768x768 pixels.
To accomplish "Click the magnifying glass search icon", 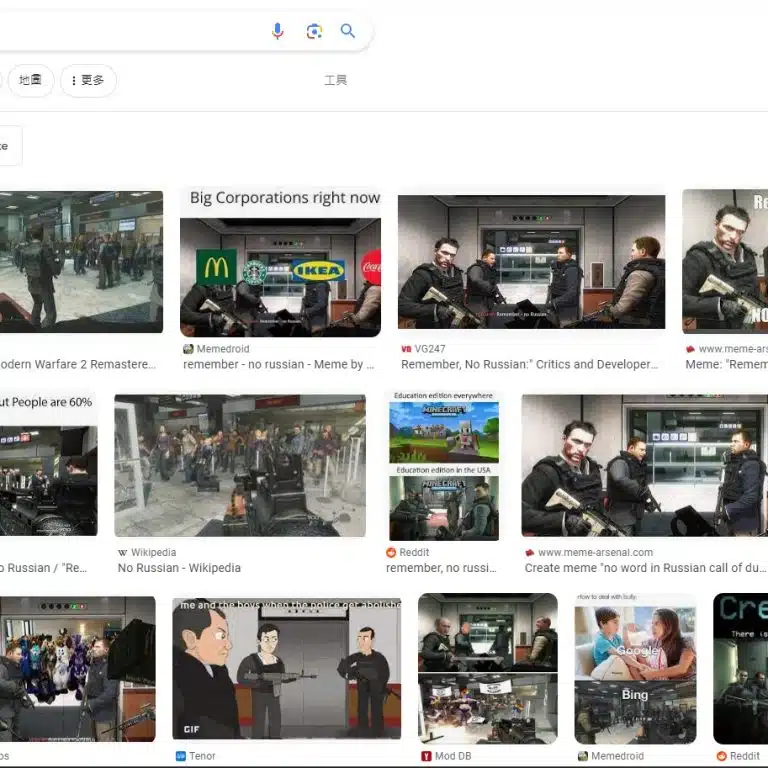I will 348,31.
